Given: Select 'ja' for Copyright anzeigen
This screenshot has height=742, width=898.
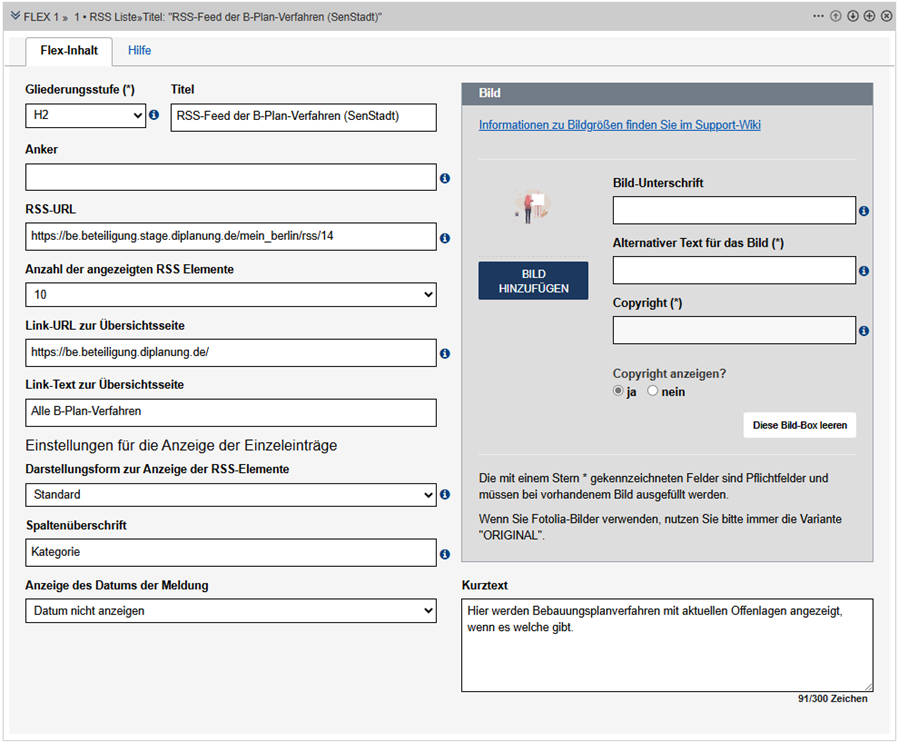Looking at the screenshot, I should pyautogui.click(x=619, y=392).
